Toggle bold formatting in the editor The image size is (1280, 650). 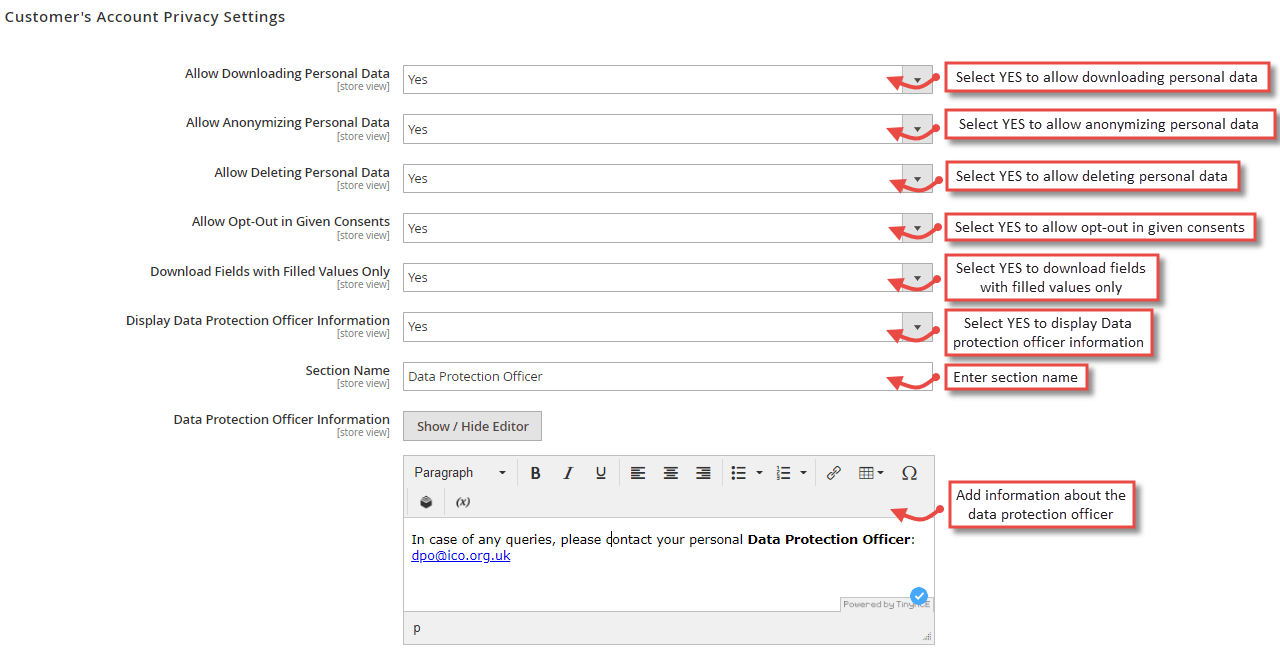[x=536, y=472]
